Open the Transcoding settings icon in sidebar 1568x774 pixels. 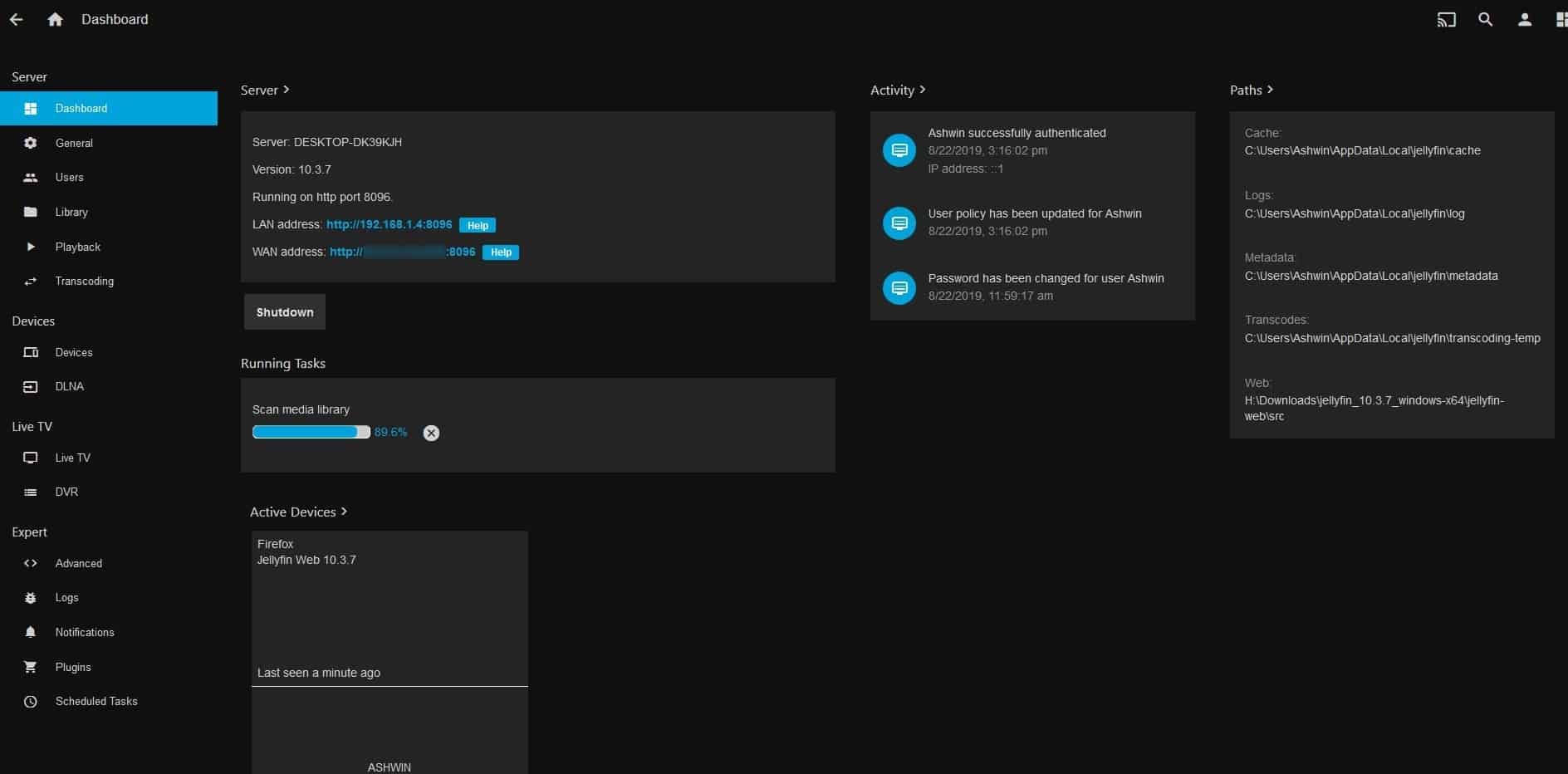31,281
